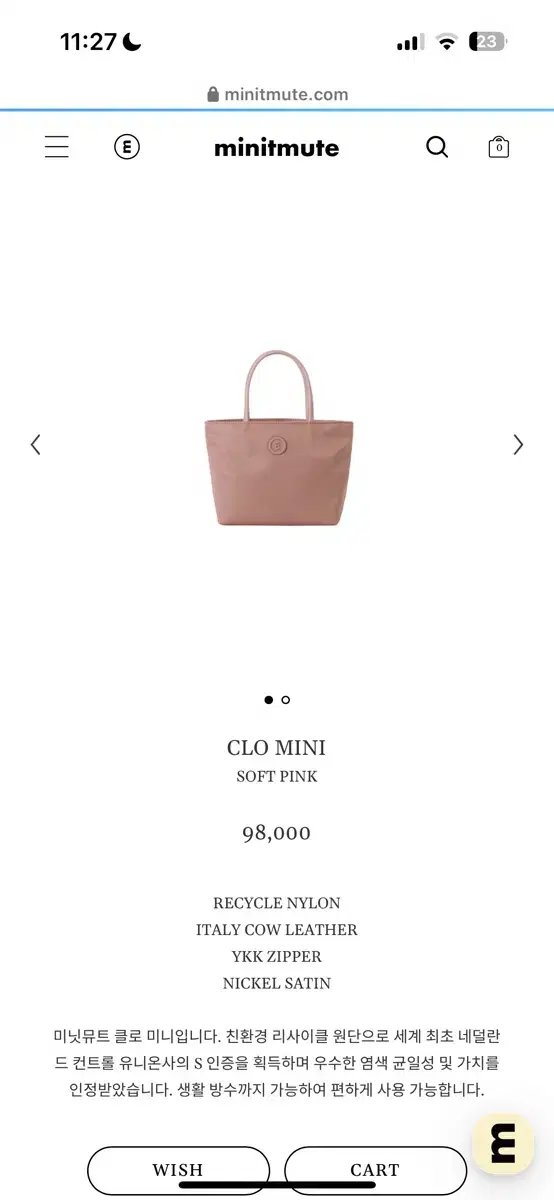Tap the battery indicator in status bar
Viewport: 554px width, 1200px height.
[x=490, y=42]
